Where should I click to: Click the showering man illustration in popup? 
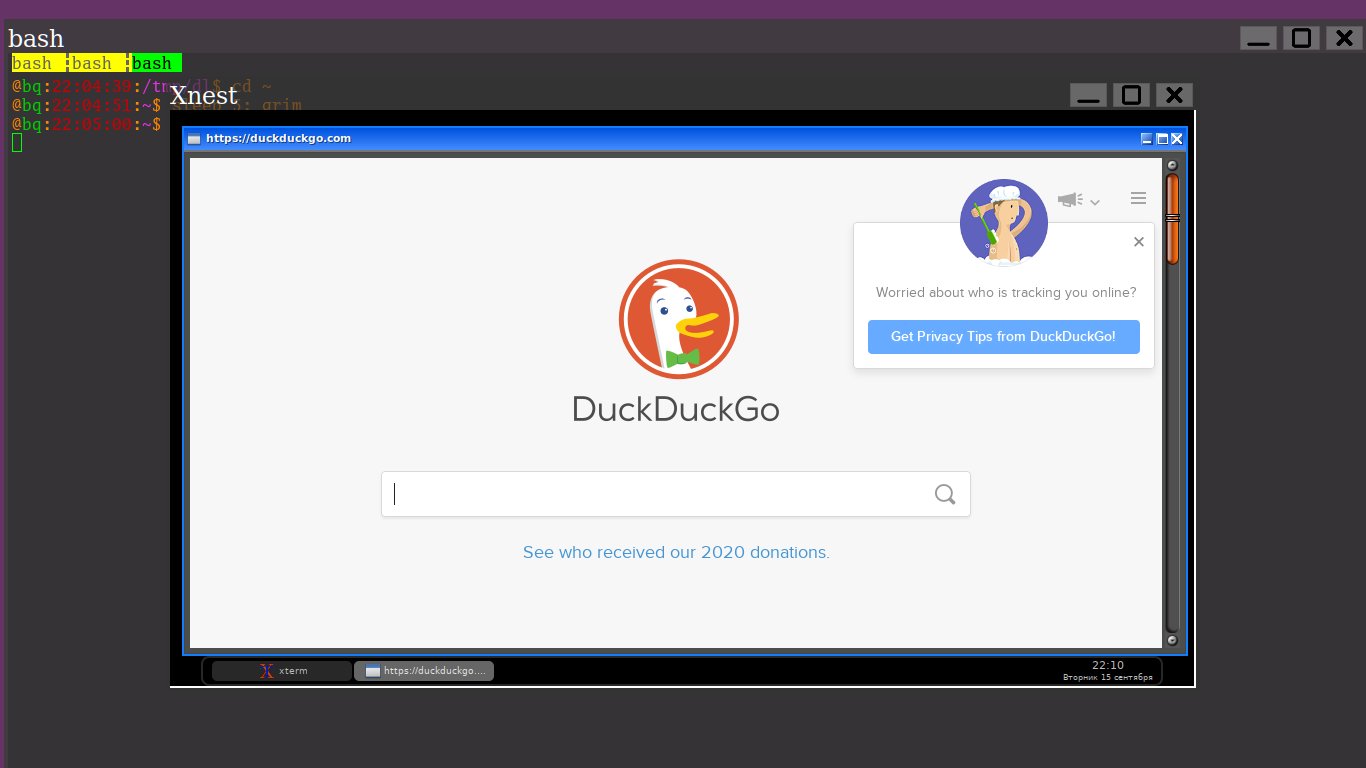pos(1003,222)
